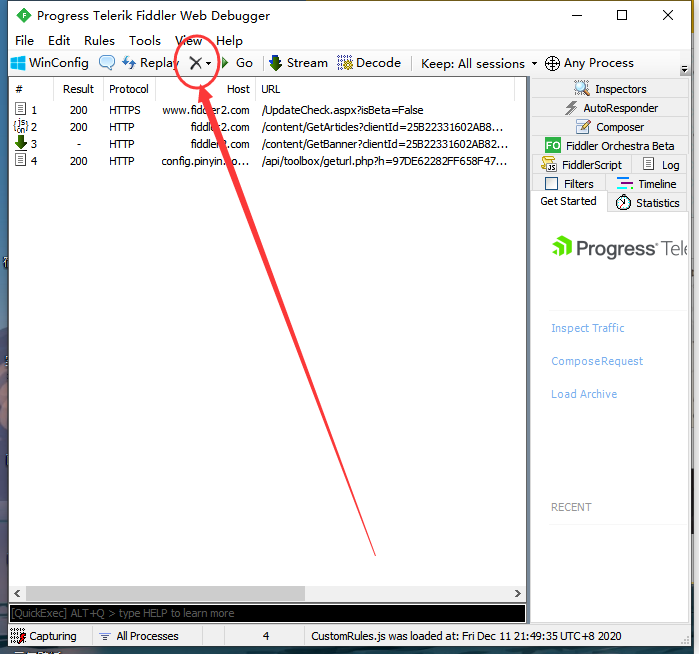
Task: Open the Composer tab
Action: 609,127
